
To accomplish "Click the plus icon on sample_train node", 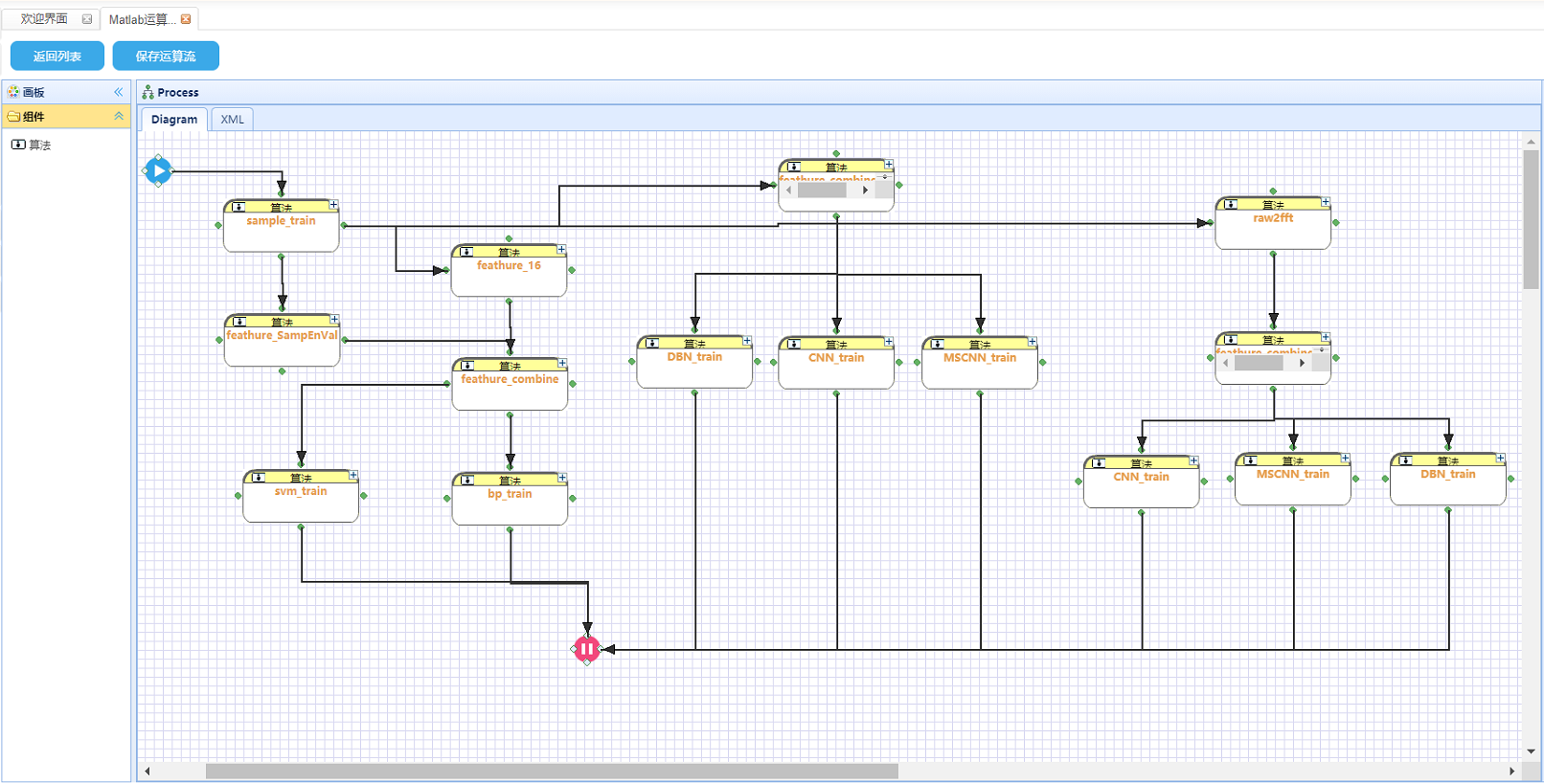I will (333, 205).
